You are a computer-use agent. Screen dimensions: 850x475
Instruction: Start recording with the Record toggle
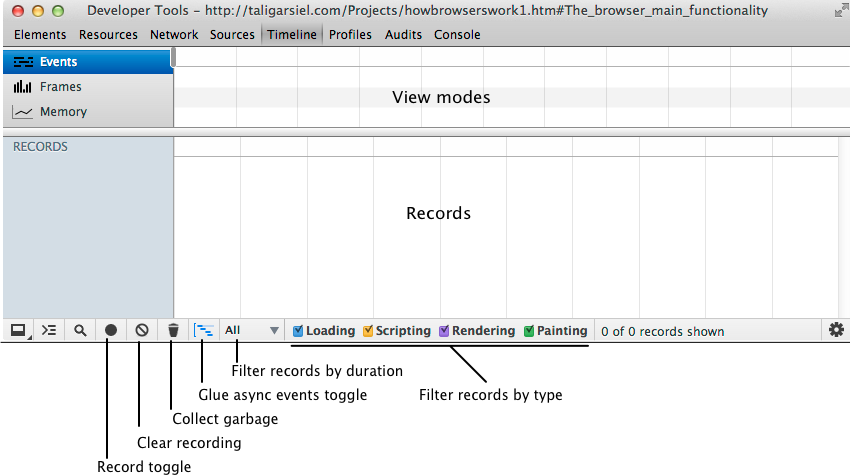tap(111, 330)
